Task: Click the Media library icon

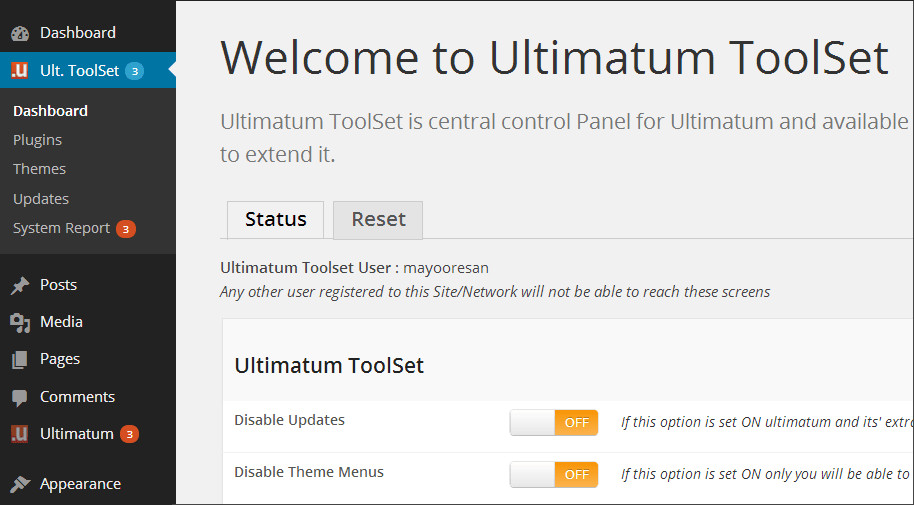Action: click(20, 323)
